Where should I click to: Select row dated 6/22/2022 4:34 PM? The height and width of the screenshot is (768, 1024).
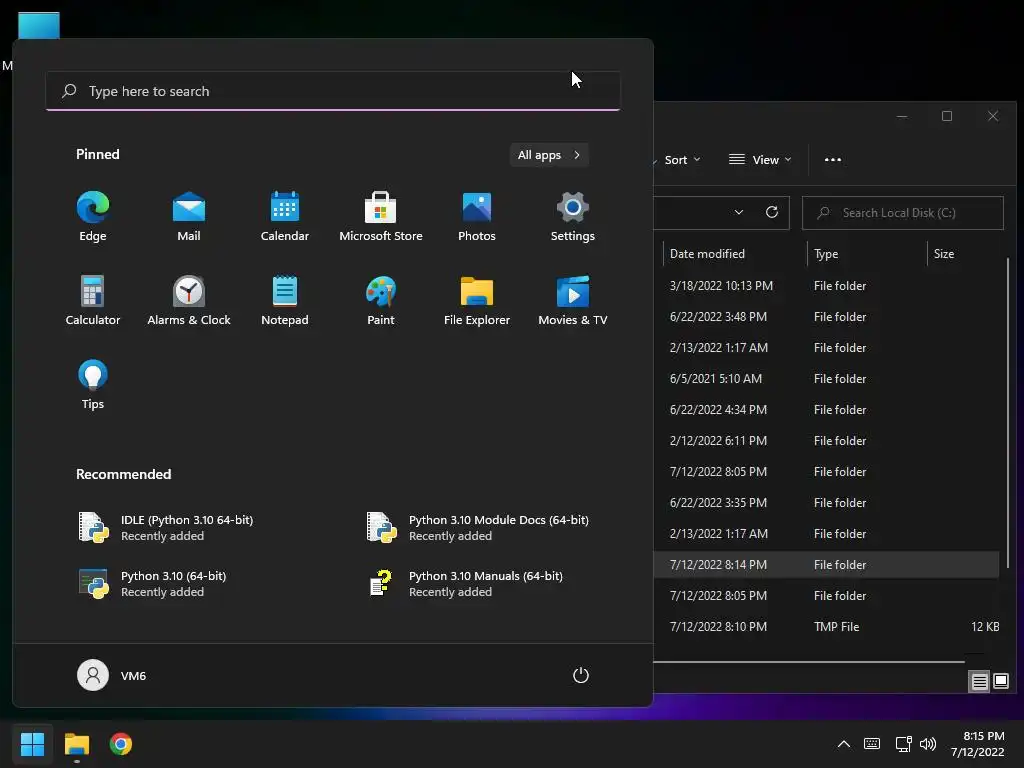(x=826, y=409)
